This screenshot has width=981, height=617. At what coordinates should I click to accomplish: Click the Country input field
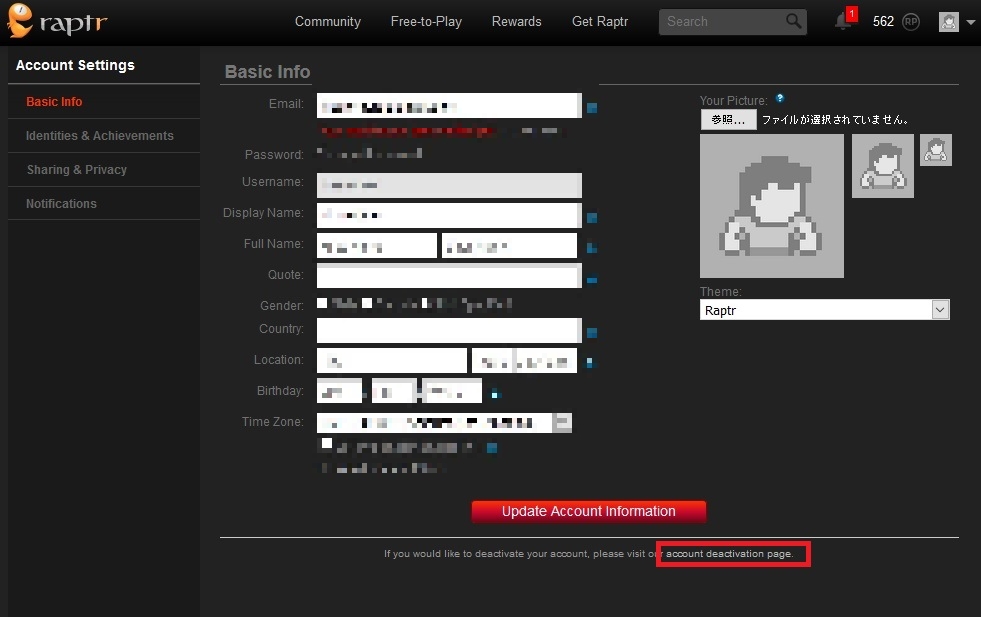[x=449, y=330]
